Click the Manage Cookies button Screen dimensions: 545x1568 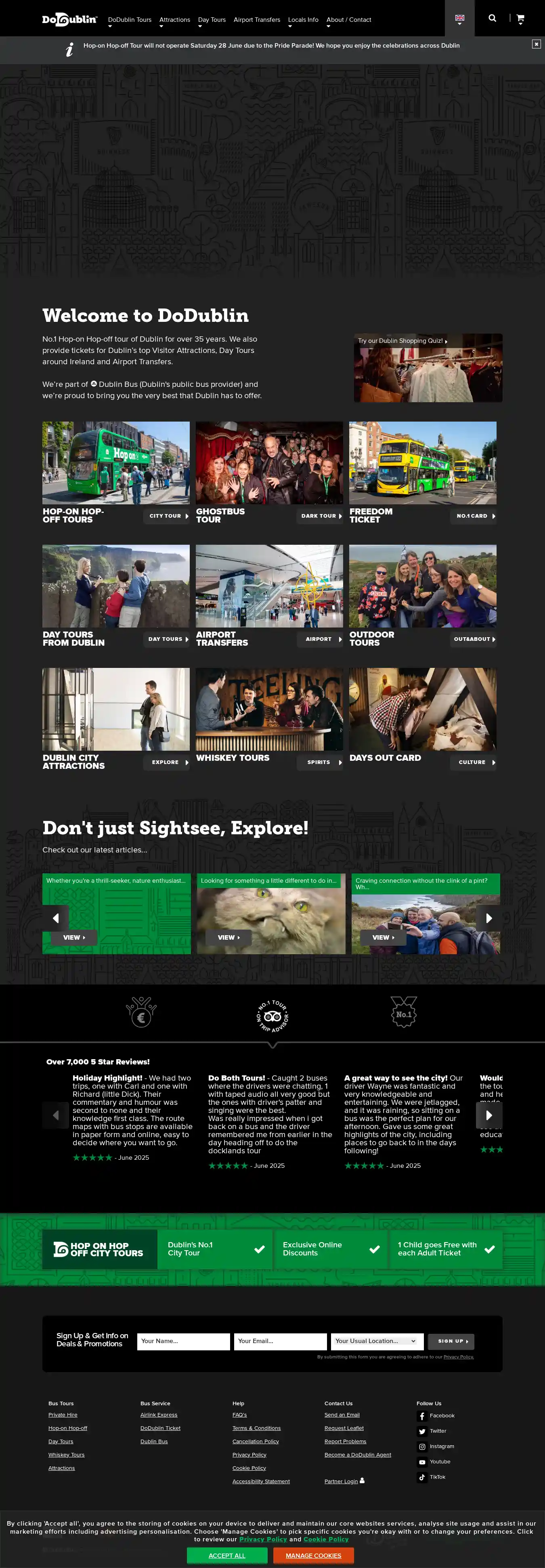313,1555
